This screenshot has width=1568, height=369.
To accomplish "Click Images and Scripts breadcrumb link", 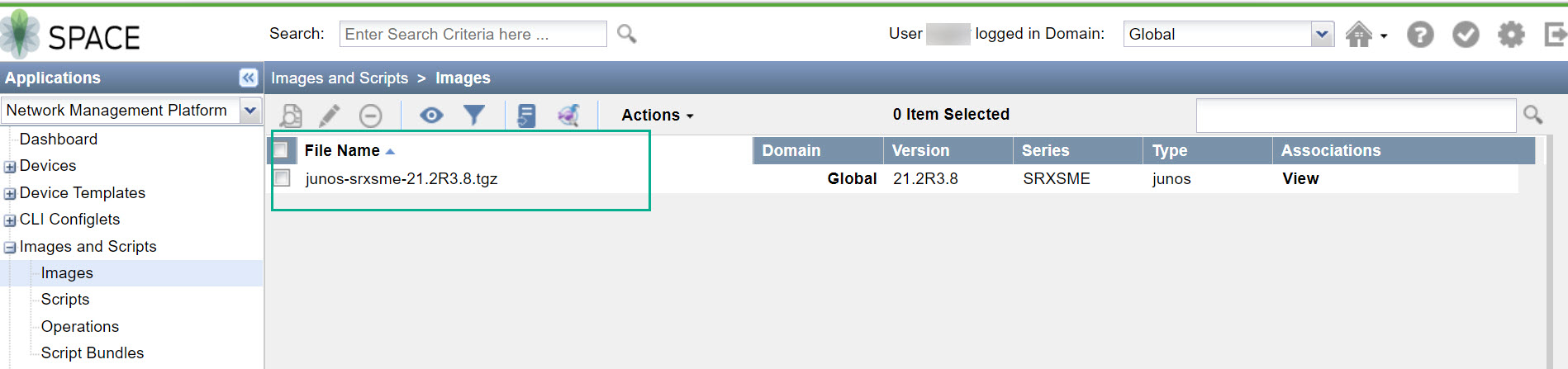I will click(340, 78).
